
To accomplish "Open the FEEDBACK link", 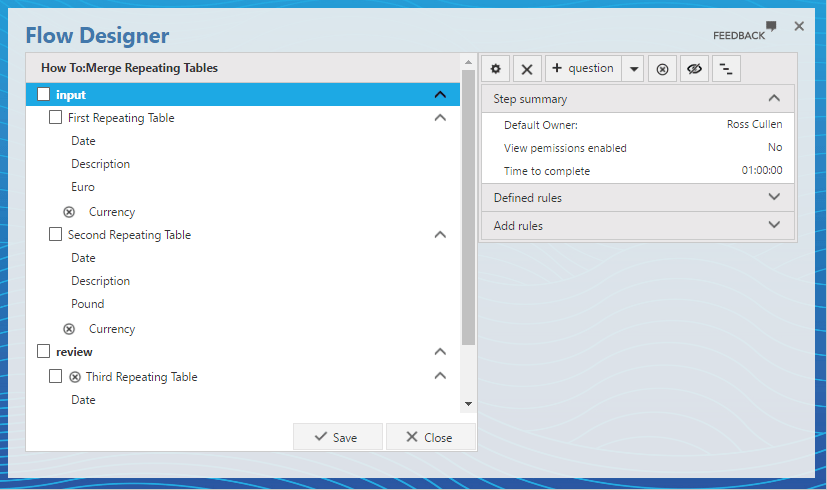I will 738,35.
